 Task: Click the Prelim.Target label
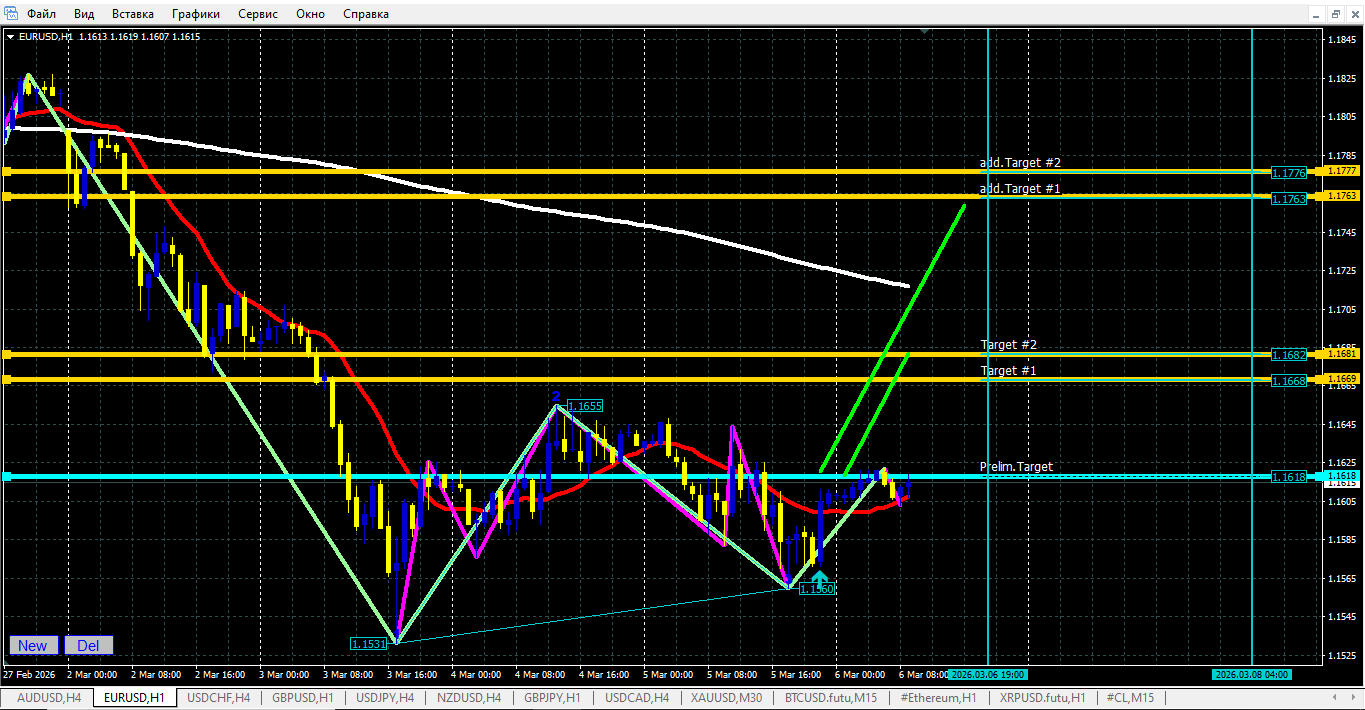[1016, 467]
